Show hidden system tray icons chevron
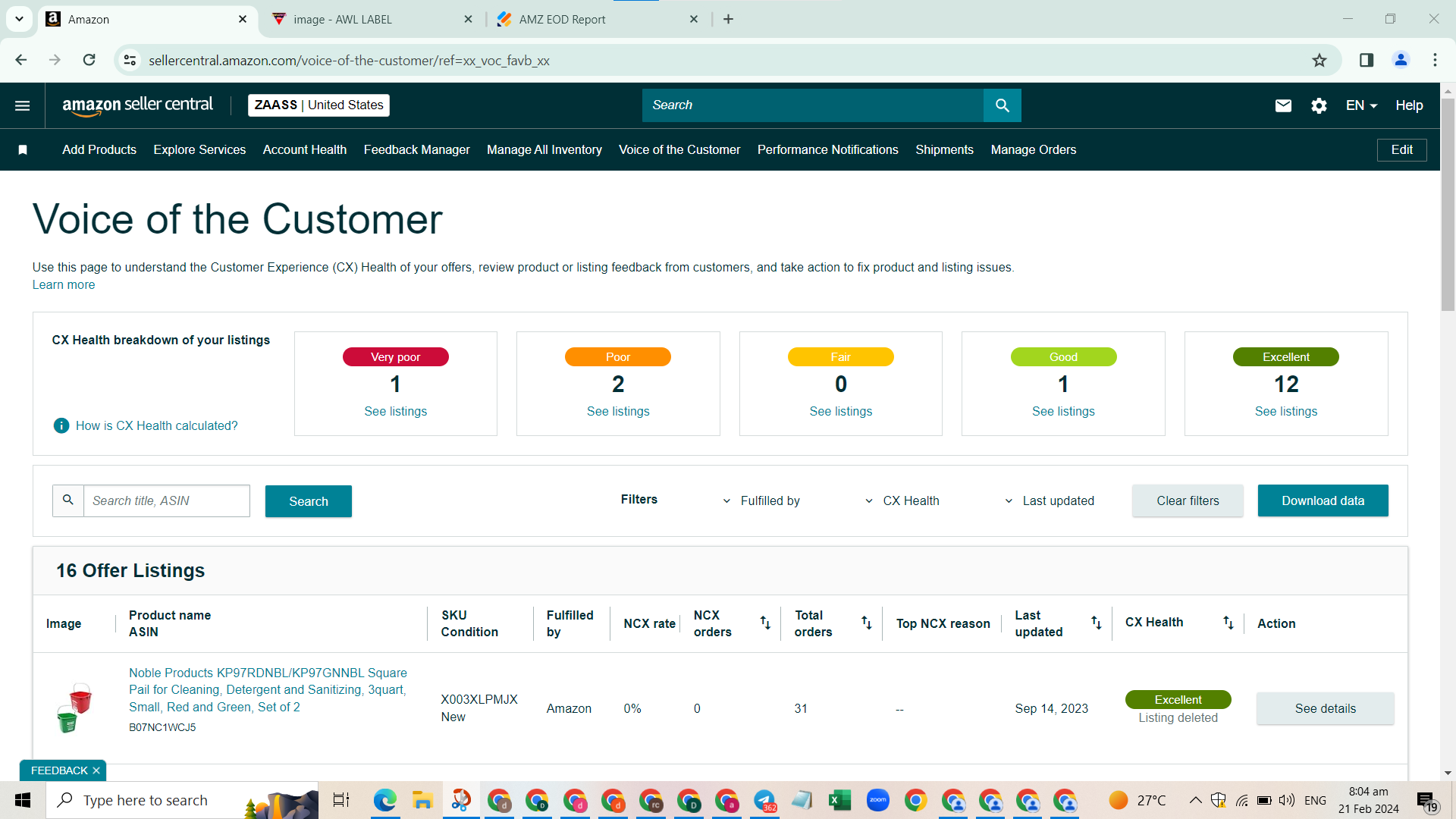 [1195, 800]
